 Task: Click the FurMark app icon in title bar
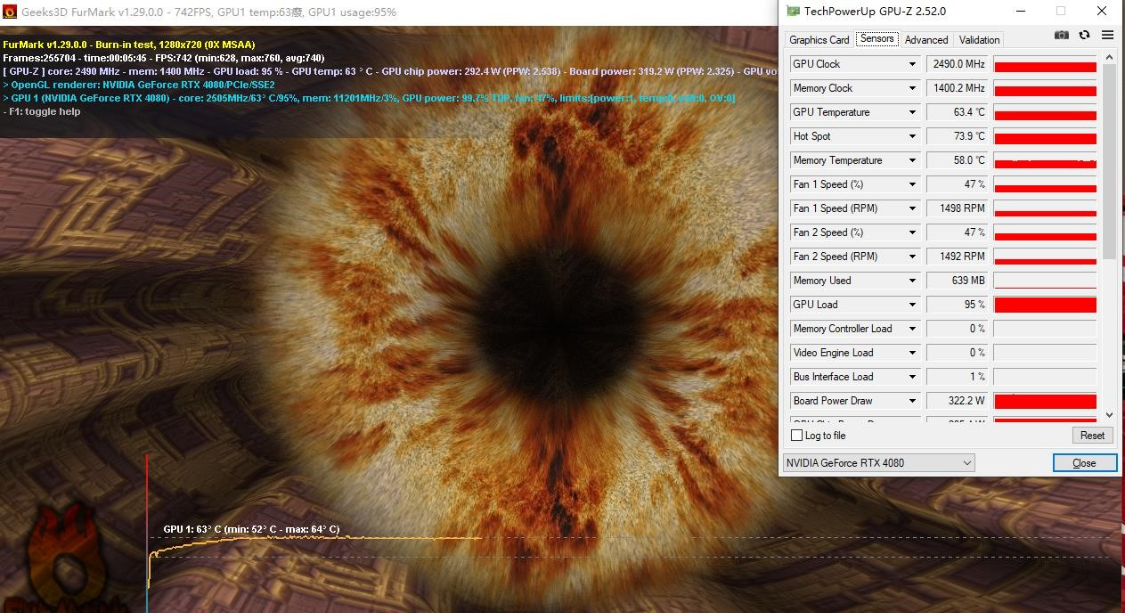[x=9, y=11]
